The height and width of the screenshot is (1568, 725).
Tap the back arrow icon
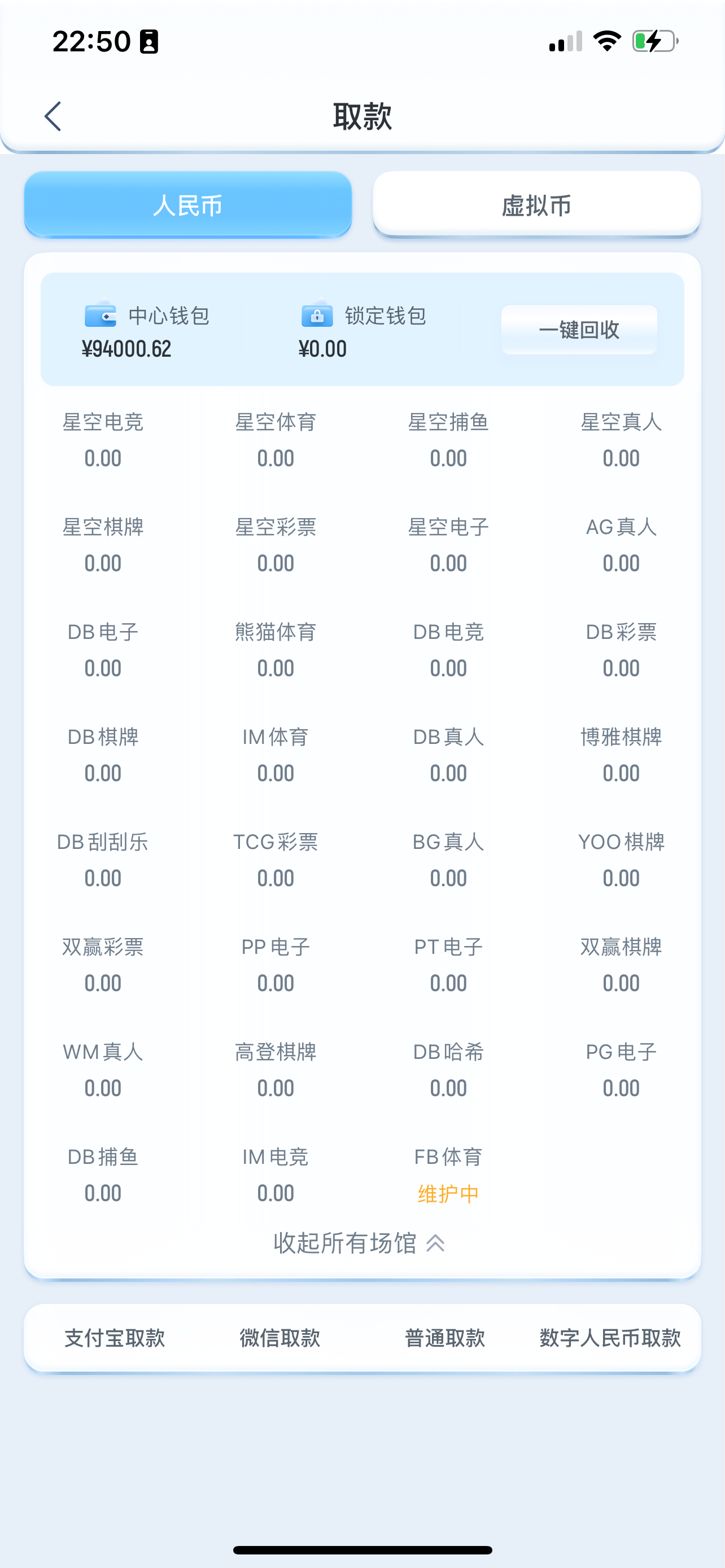click(53, 116)
